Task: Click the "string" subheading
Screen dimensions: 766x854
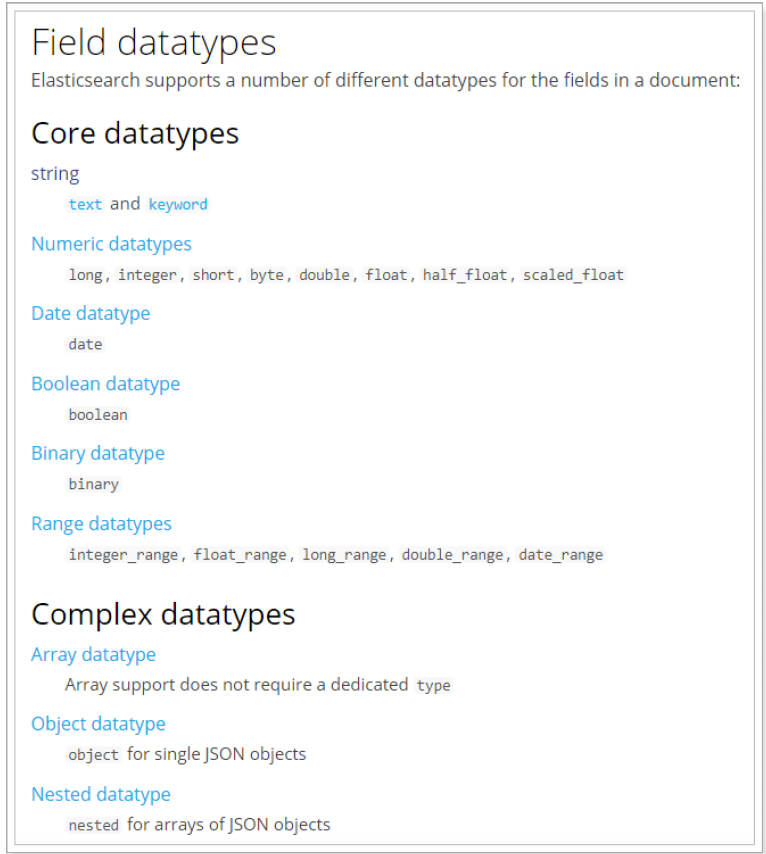Action: [x=55, y=173]
